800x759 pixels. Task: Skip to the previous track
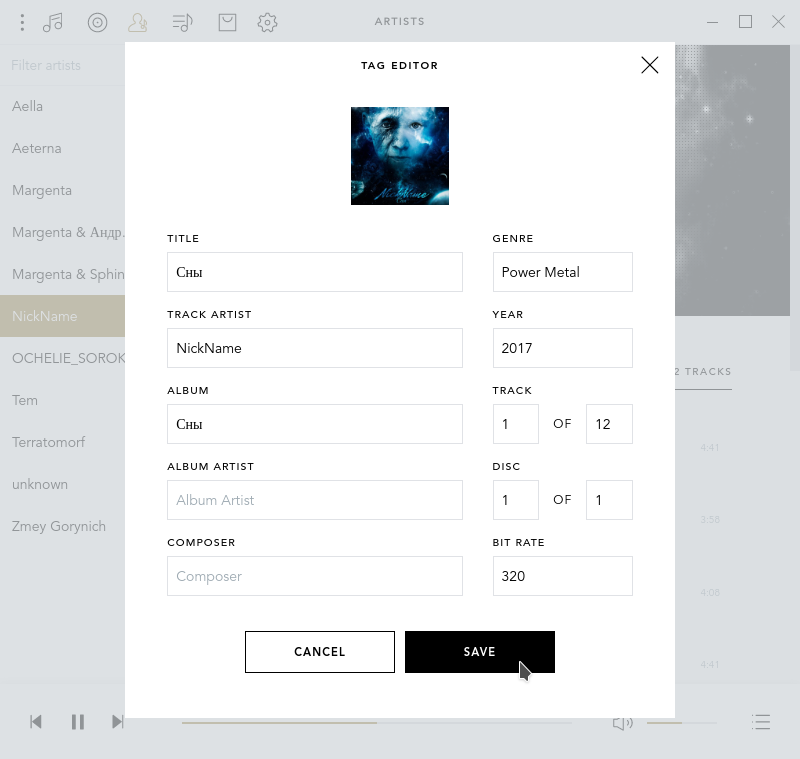coord(36,722)
